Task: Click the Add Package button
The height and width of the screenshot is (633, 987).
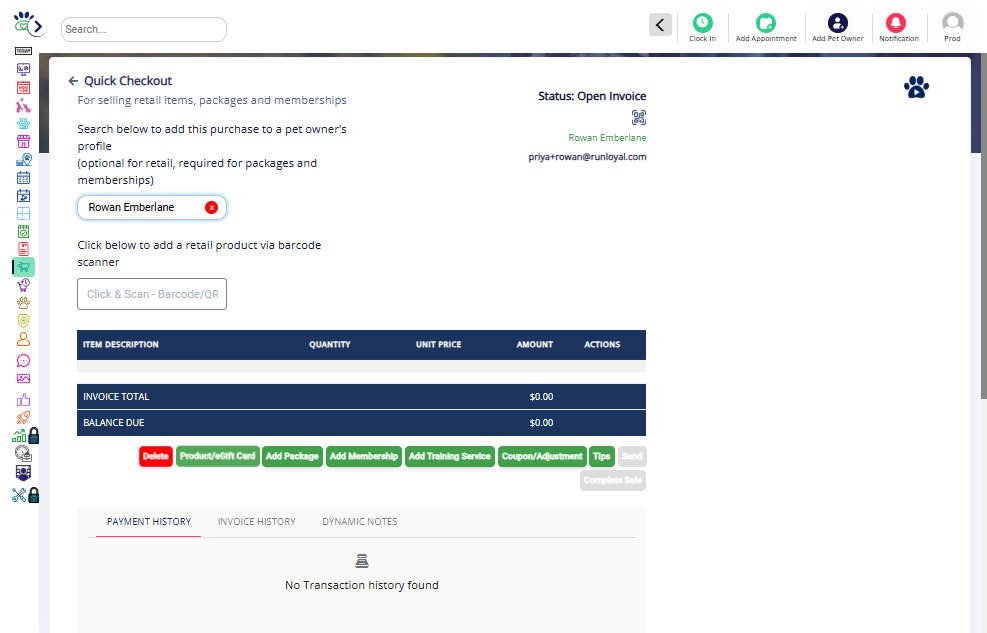Action: (292, 456)
